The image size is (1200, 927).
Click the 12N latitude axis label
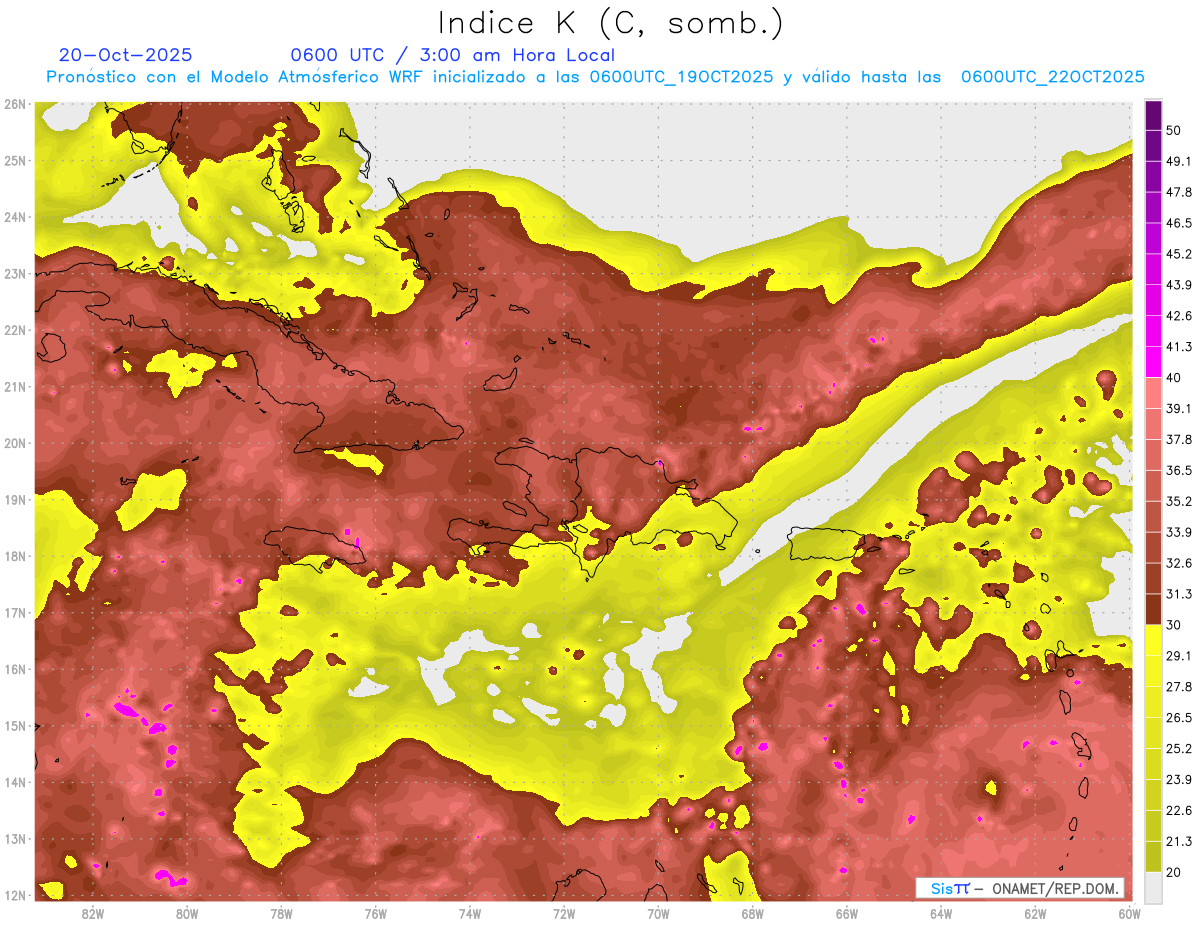(x=15, y=895)
